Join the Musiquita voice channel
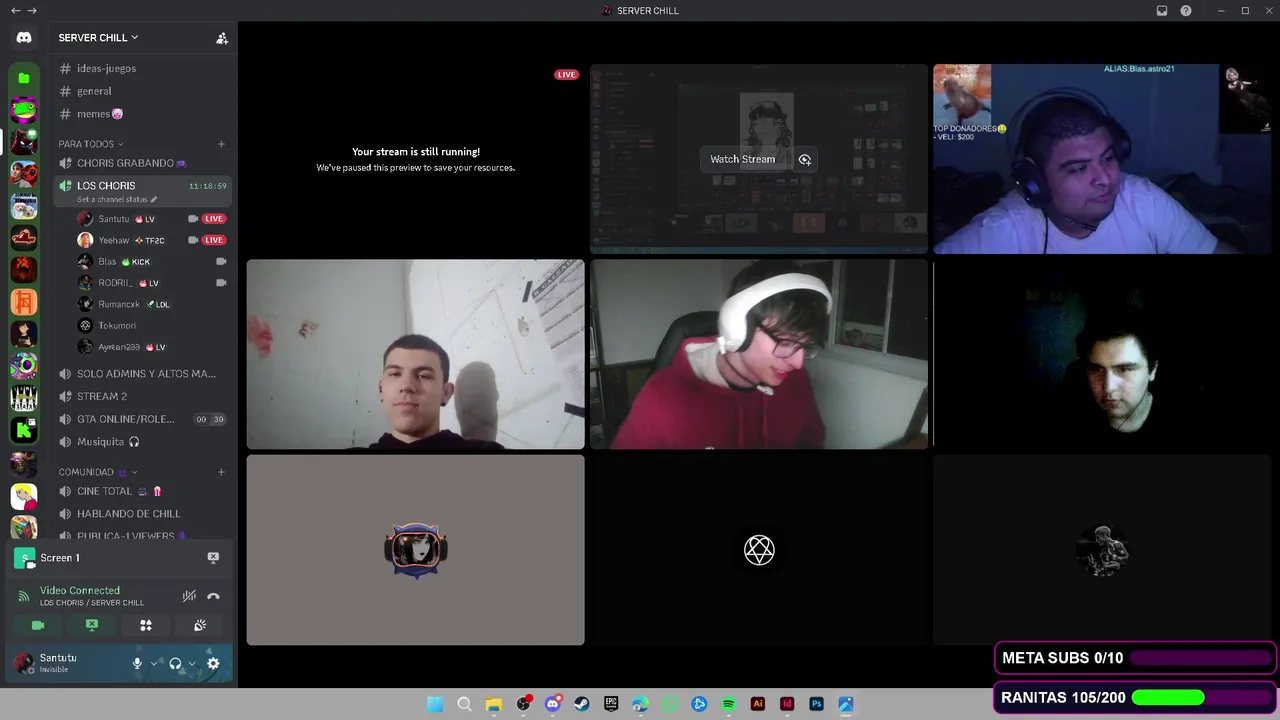1280x720 pixels. click(x=142, y=442)
